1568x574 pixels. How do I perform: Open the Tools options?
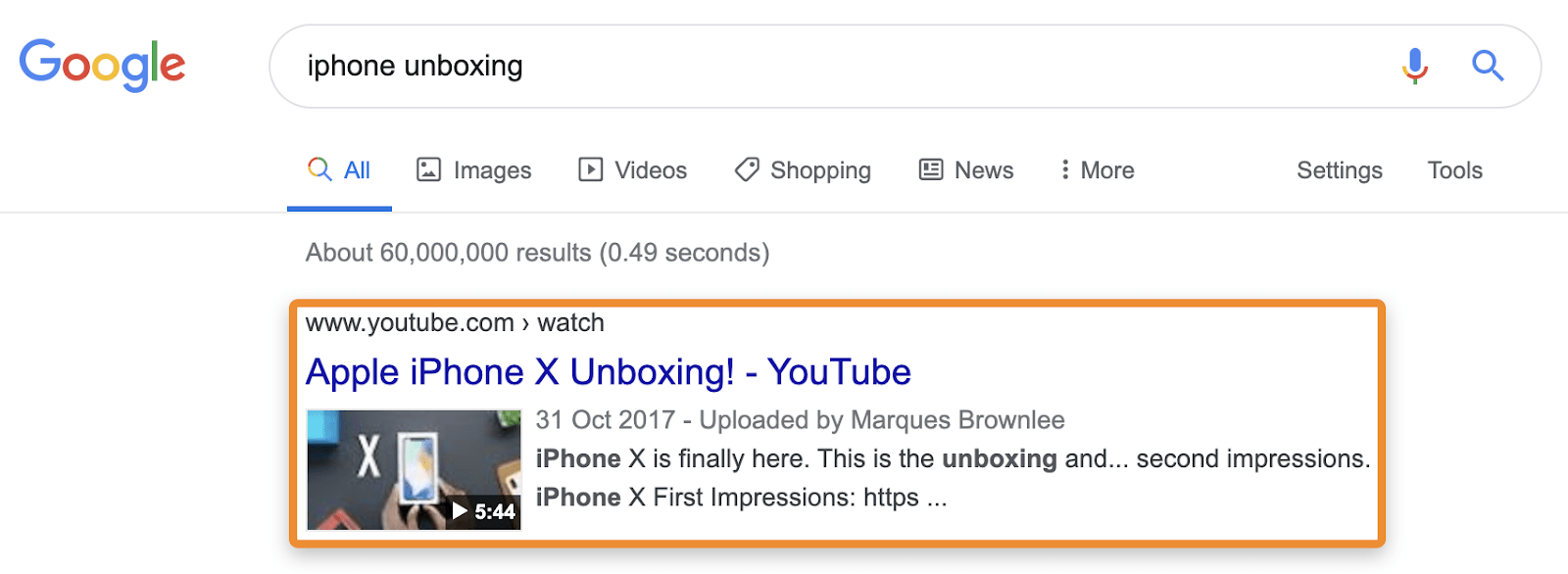[1454, 169]
